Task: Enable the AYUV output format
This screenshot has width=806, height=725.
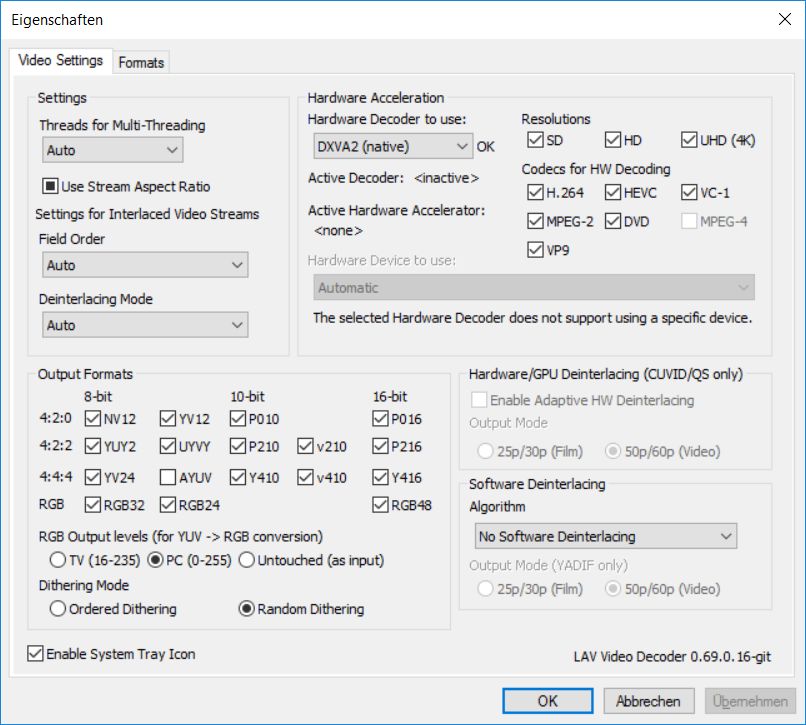Action: (x=169, y=477)
